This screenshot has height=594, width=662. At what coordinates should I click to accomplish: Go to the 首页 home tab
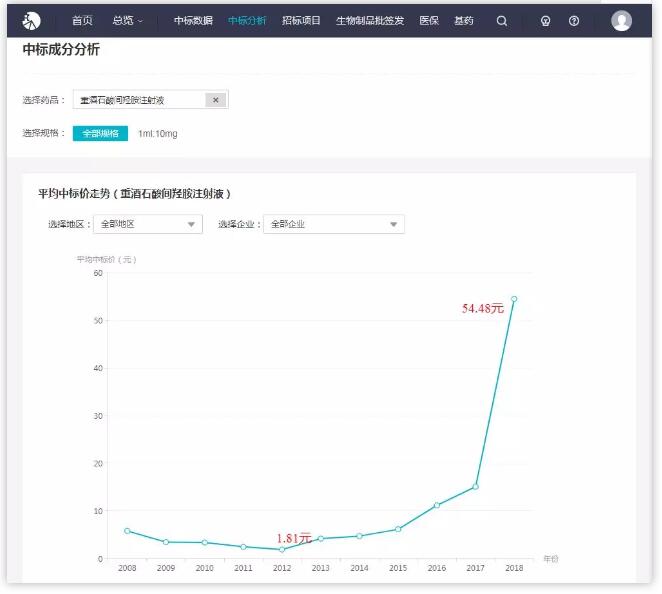pyautogui.click(x=82, y=20)
